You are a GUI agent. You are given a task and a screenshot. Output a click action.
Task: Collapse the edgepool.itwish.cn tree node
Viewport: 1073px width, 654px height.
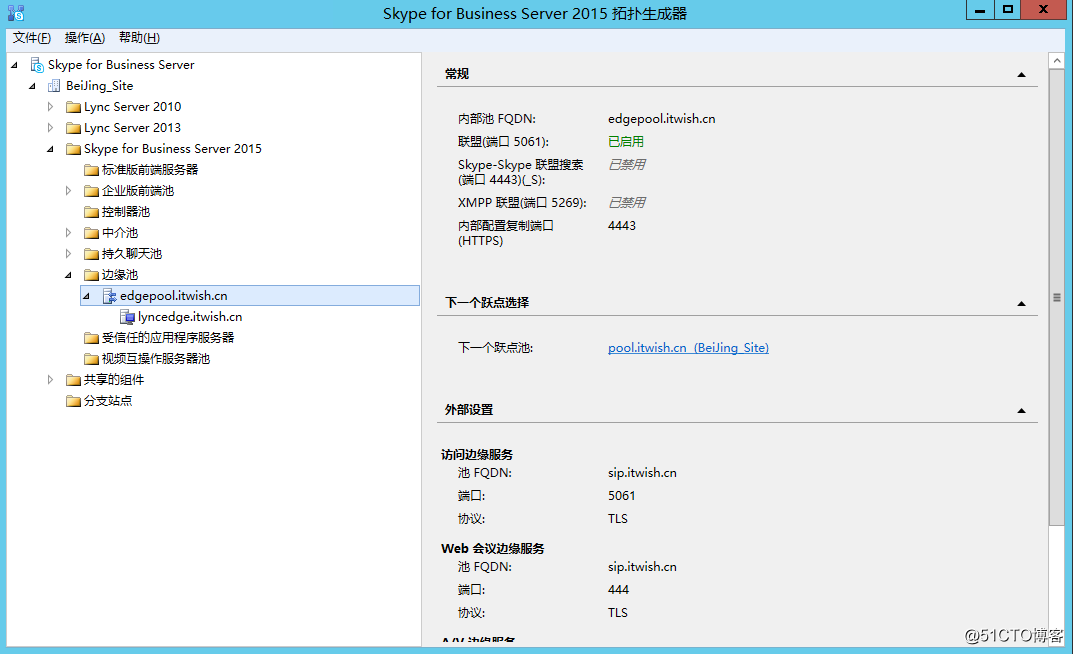pyautogui.click(x=86, y=296)
